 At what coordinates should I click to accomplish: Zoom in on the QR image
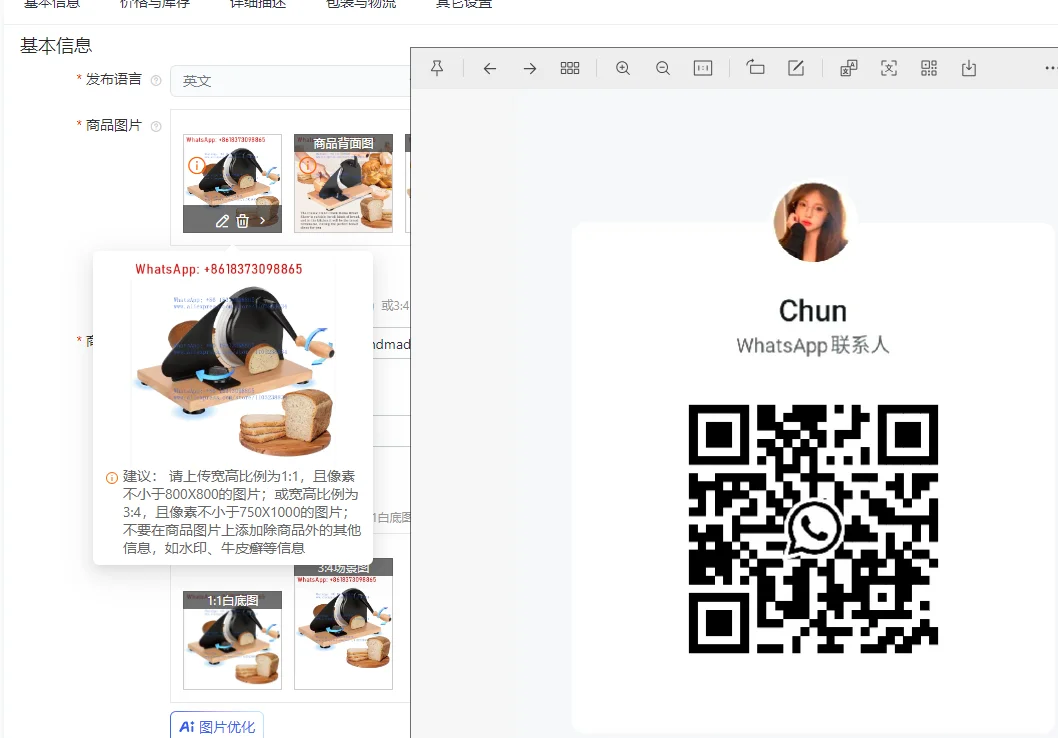pyautogui.click(x=623, y=68)
